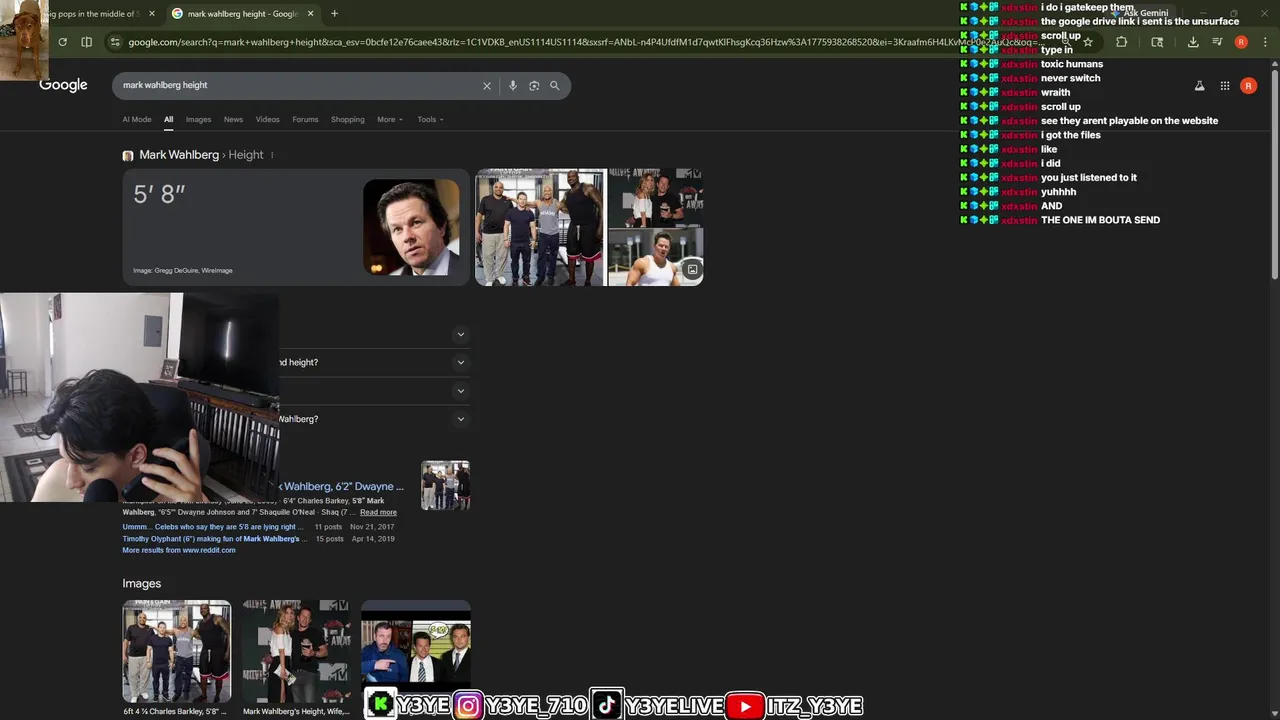1280x720 pixels.
Task: Click the Images section heading
Action: tap(142, 583)
